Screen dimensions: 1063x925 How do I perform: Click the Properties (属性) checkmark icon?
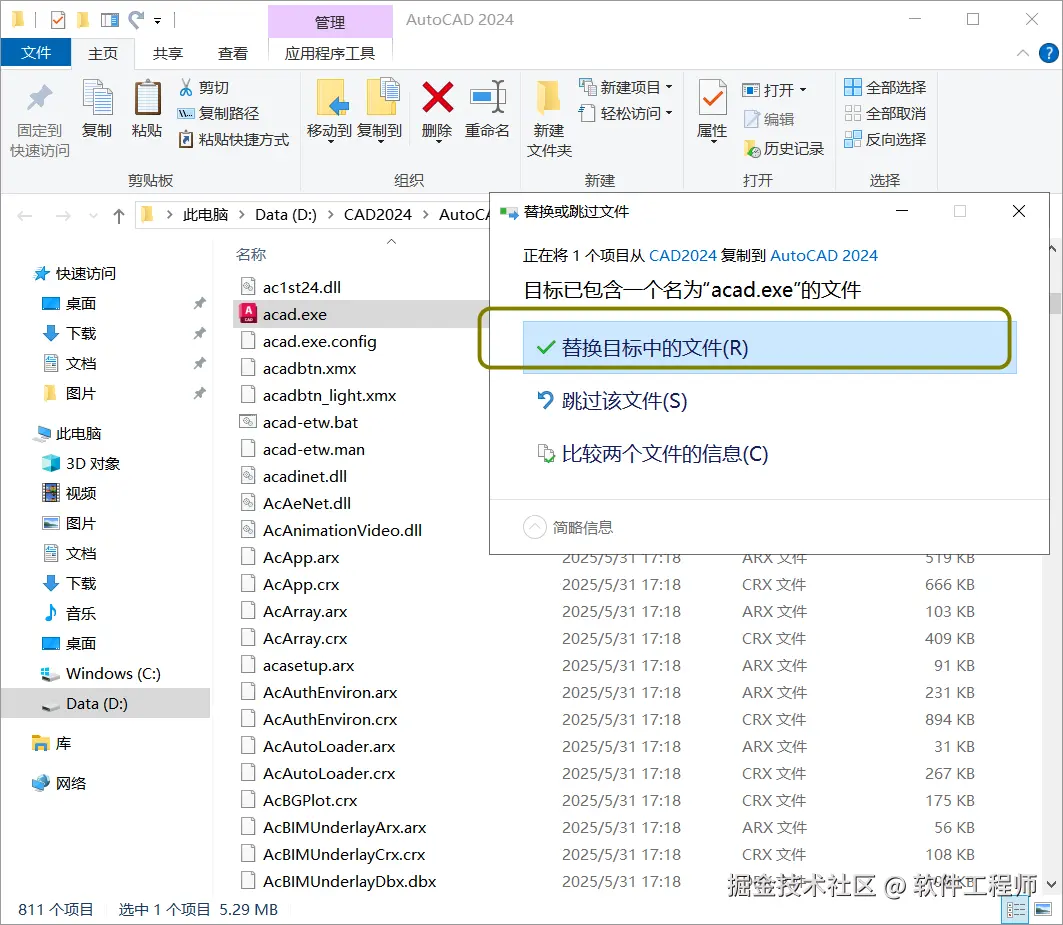pyautogui.click(x=712, y=97)
